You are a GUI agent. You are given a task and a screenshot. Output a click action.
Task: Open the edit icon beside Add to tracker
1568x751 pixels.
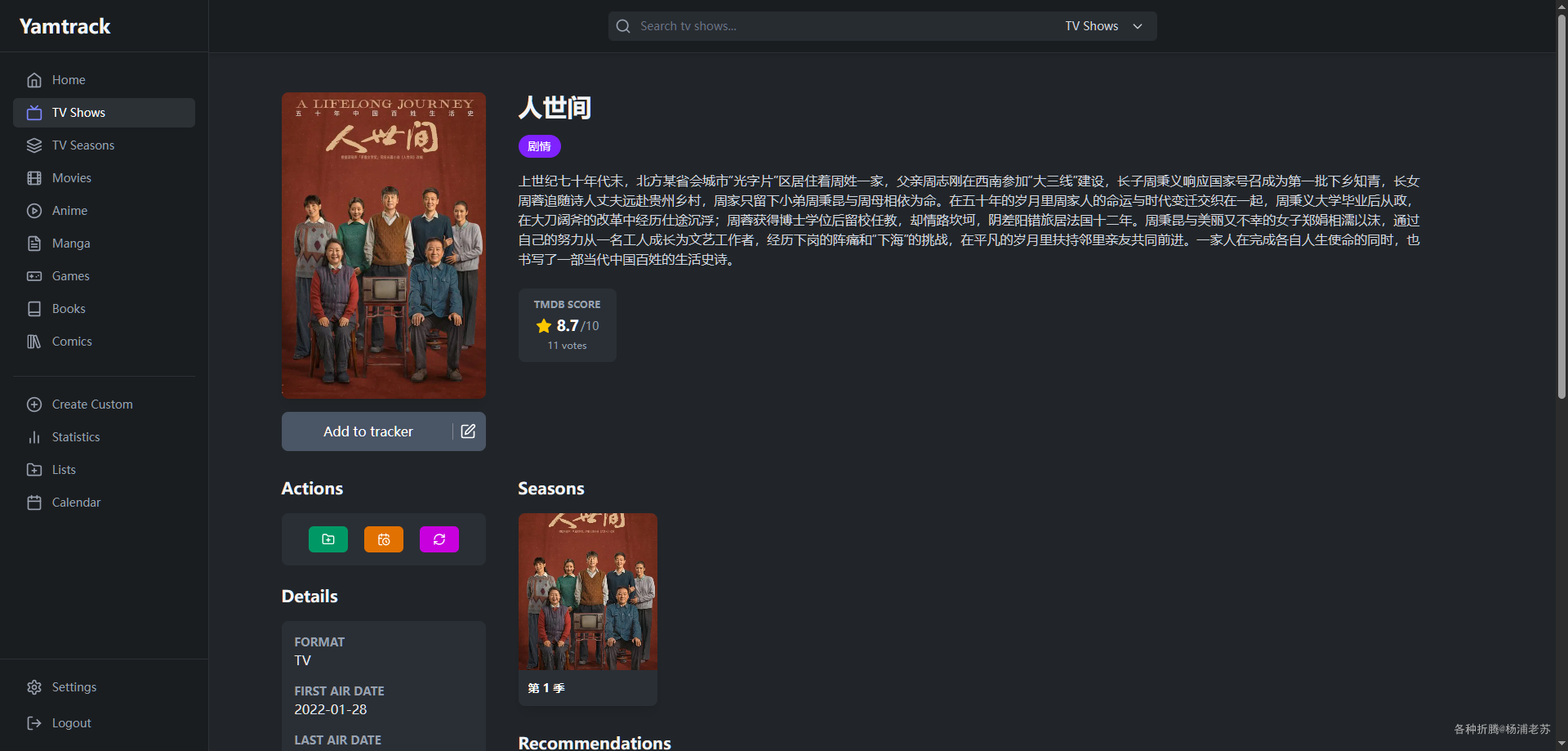468,431
